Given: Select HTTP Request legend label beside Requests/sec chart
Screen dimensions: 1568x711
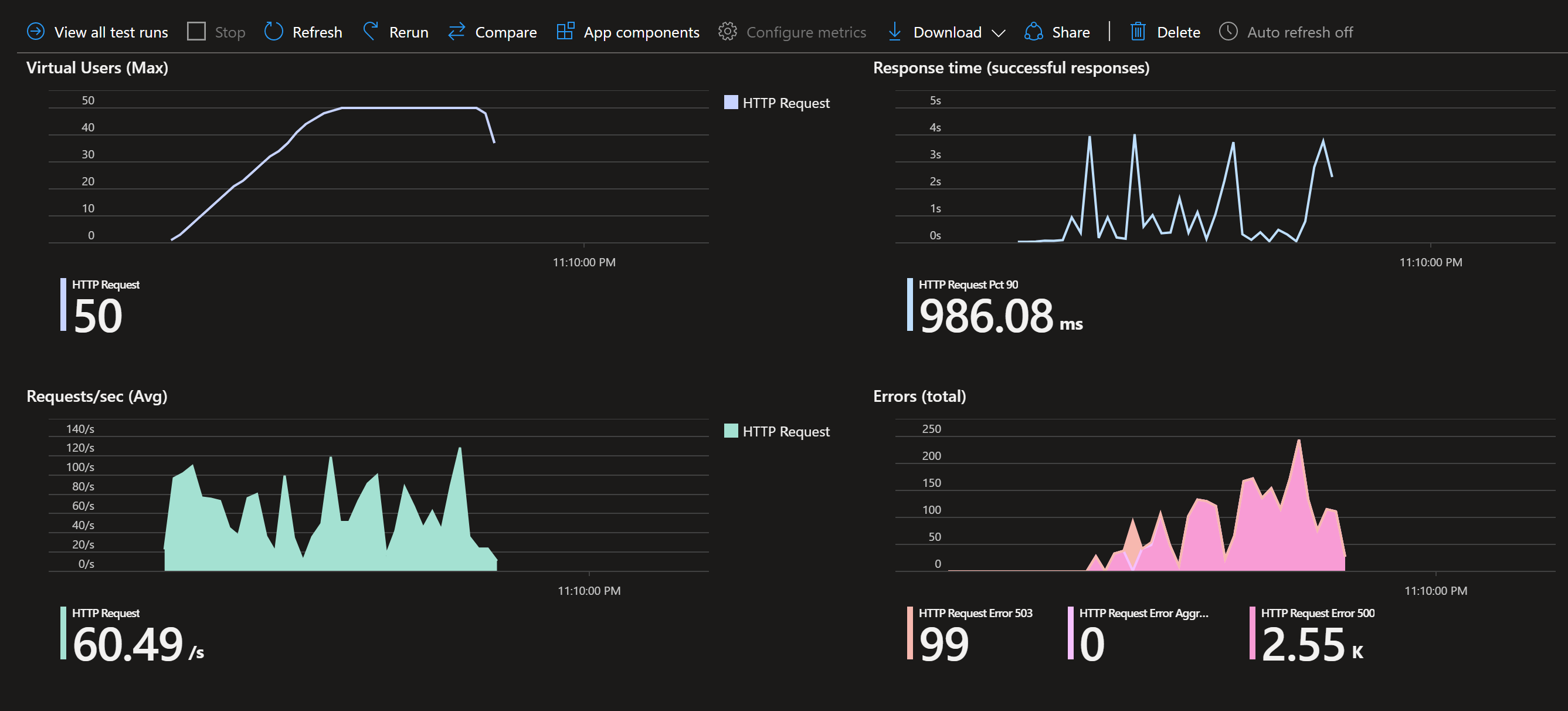Looking at the screenshot, I should tap(786, 432).
